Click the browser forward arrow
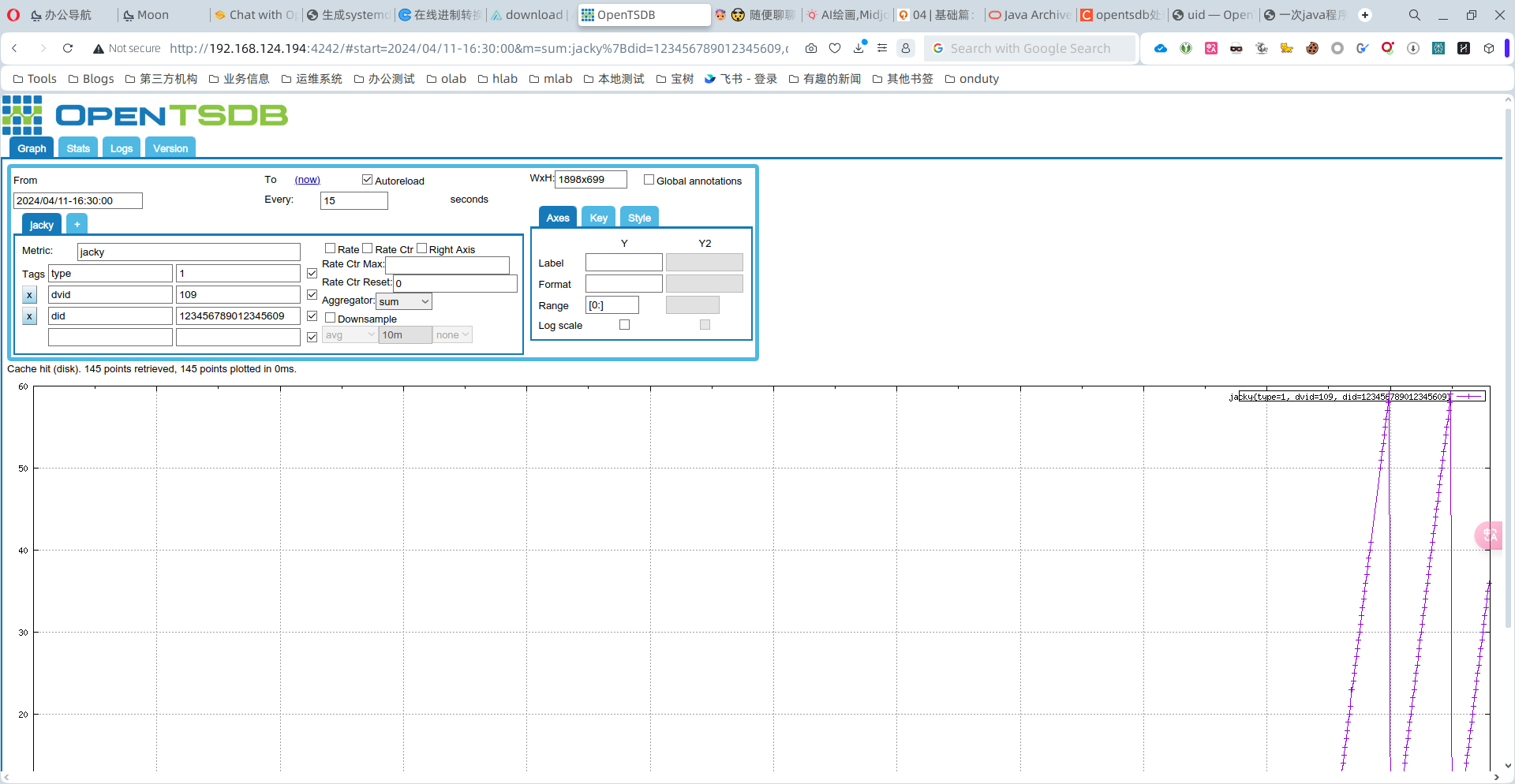 [43, 48]
